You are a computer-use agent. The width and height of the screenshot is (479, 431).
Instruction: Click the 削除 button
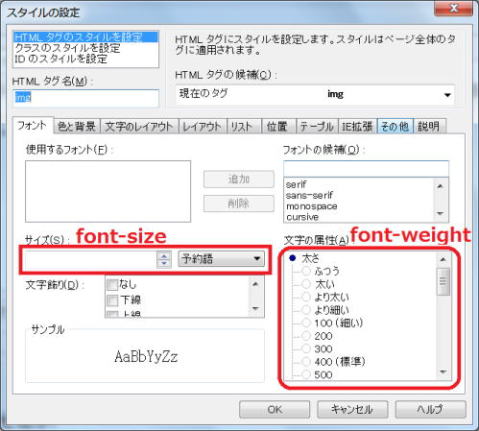point(239,203)
